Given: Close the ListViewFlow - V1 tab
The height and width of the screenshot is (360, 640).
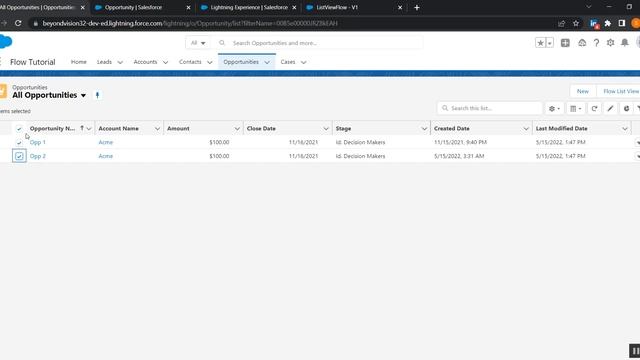Looking at the screenshot, I should pos(400,7).
